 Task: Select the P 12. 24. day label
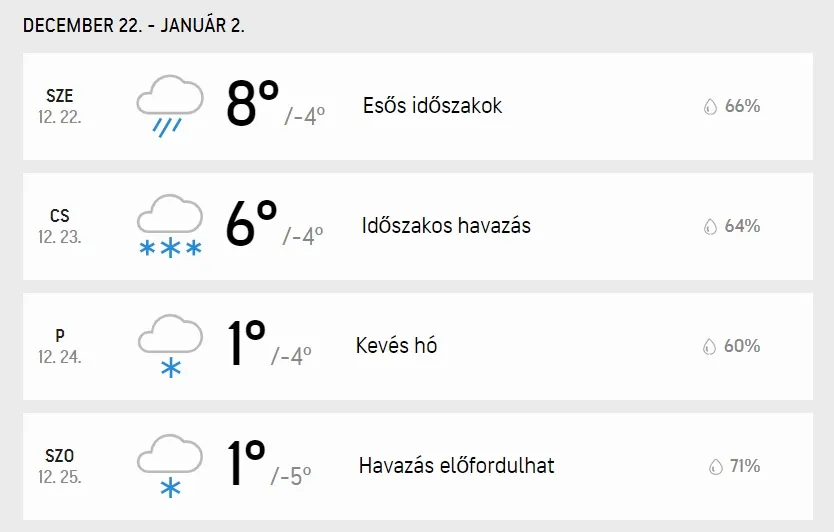click(60, 346)
